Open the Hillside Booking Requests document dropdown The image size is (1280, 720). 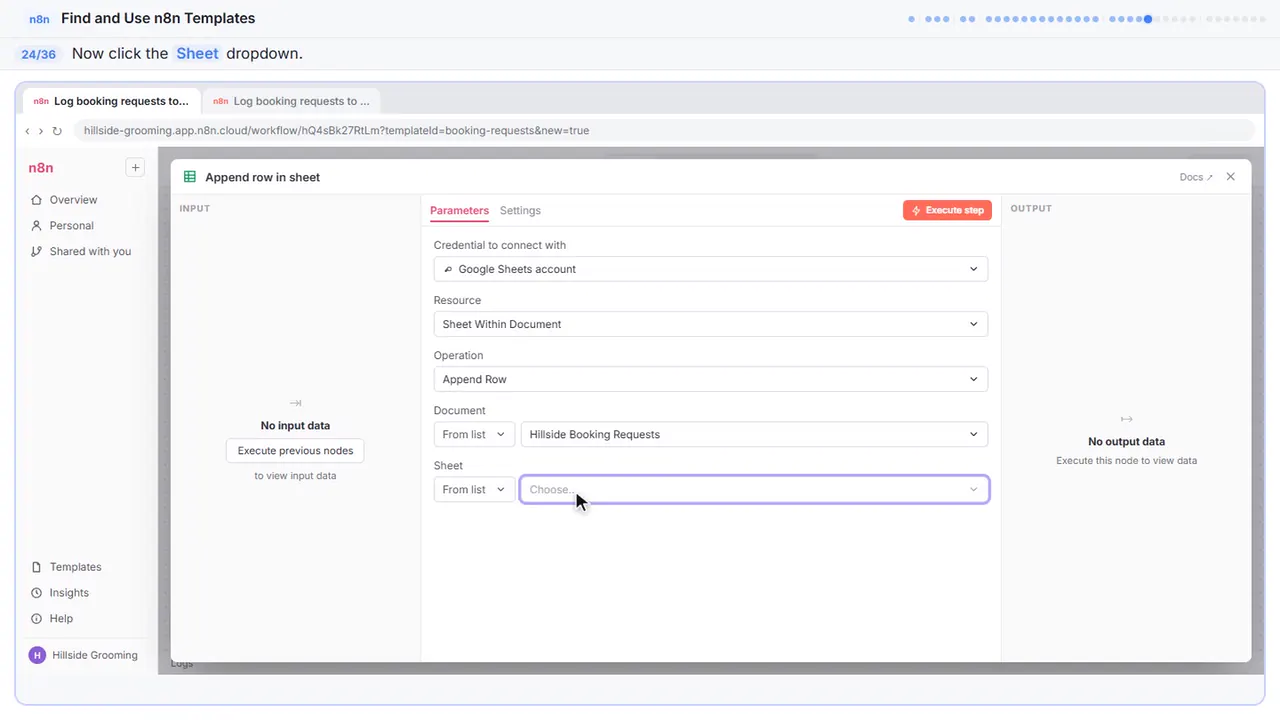click(x=754, y=434)
